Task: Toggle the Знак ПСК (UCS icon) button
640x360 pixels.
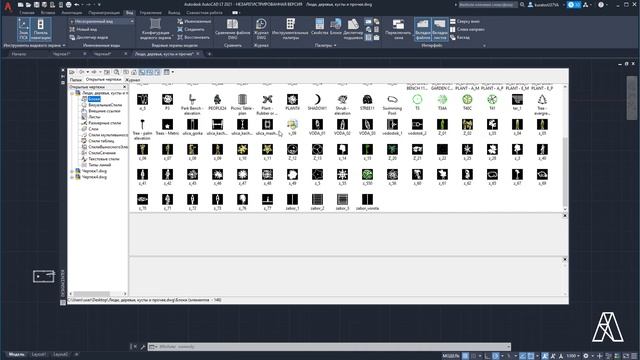Action: click(23, 29)
